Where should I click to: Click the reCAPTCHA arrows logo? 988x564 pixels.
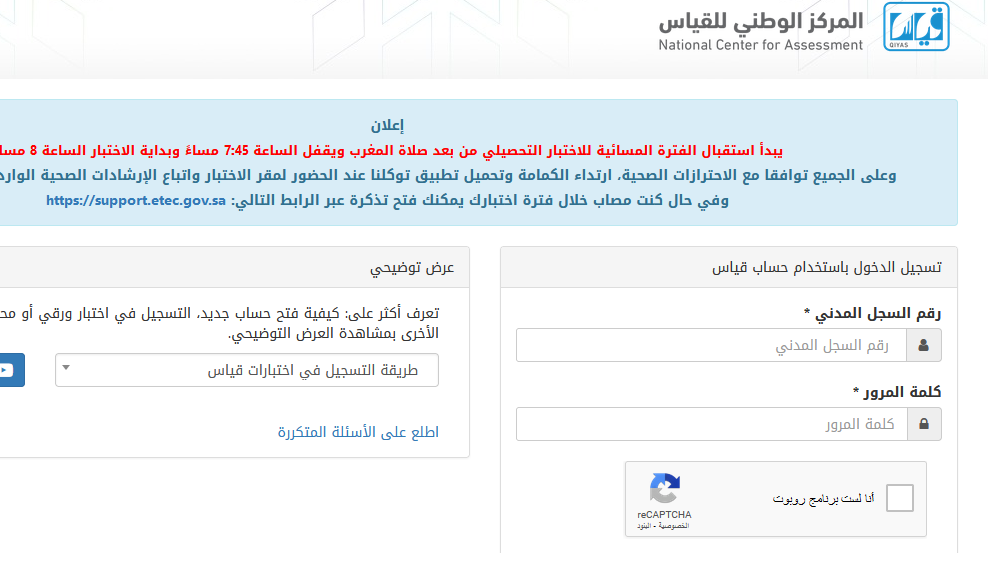[x=665, y=489]
